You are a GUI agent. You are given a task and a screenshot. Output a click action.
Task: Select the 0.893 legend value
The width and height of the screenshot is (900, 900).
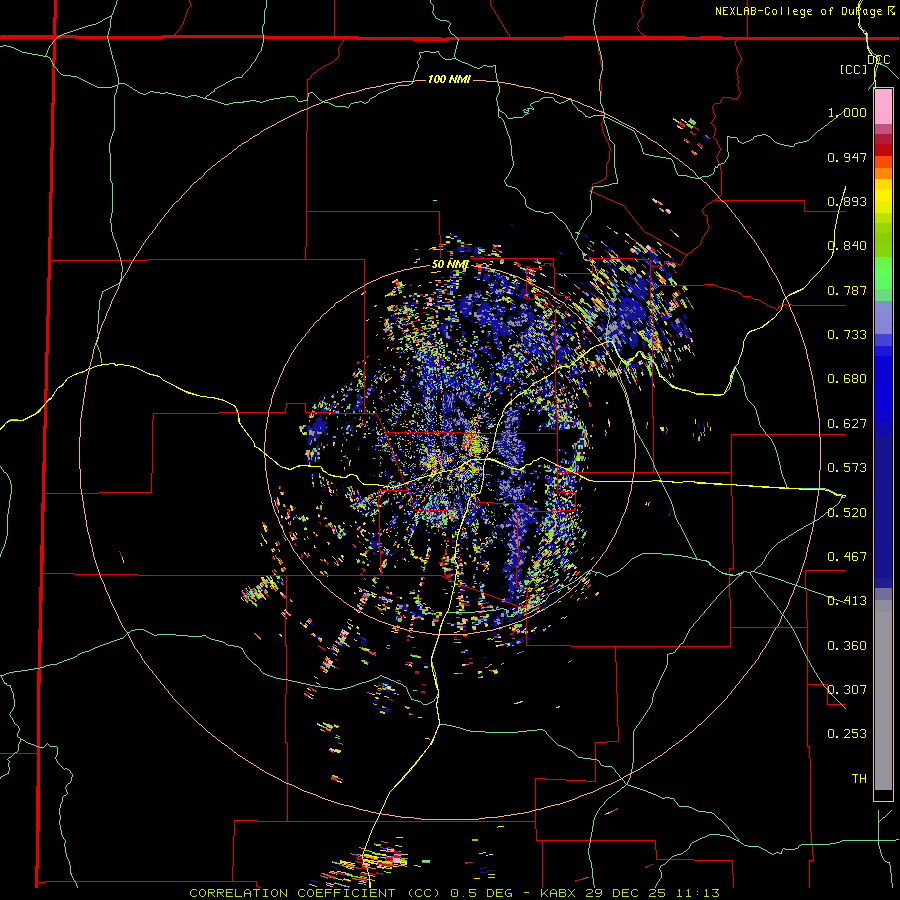[847, 201]
